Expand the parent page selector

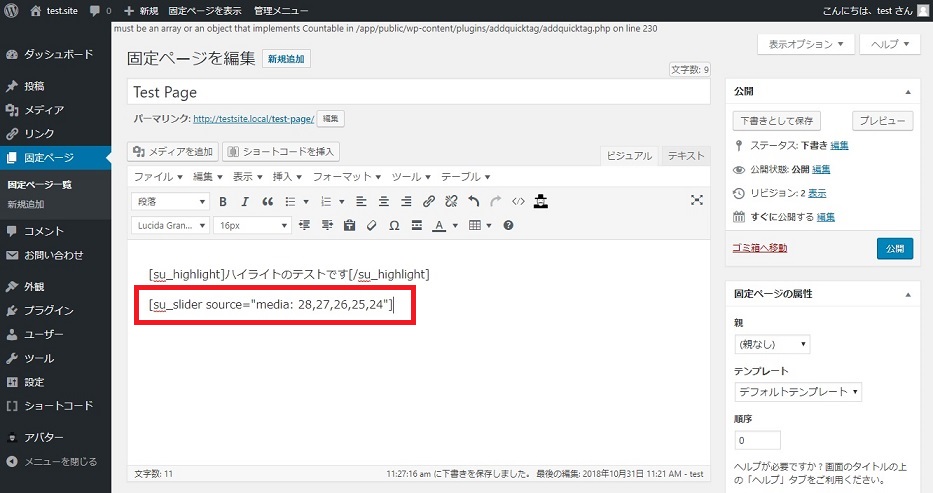click(771, 344)
